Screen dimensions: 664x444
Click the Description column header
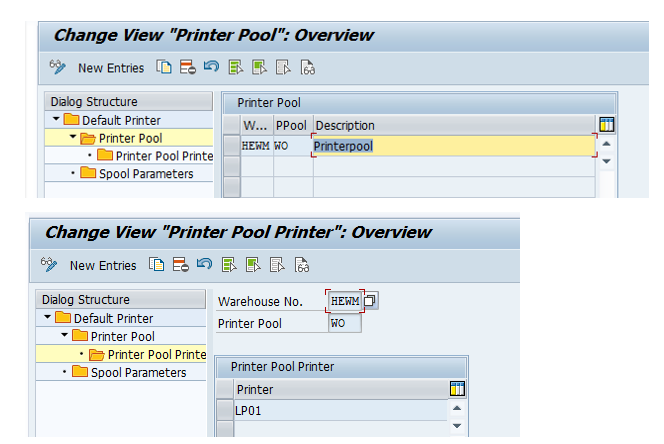pyautogui.click(x=454, y=125)
